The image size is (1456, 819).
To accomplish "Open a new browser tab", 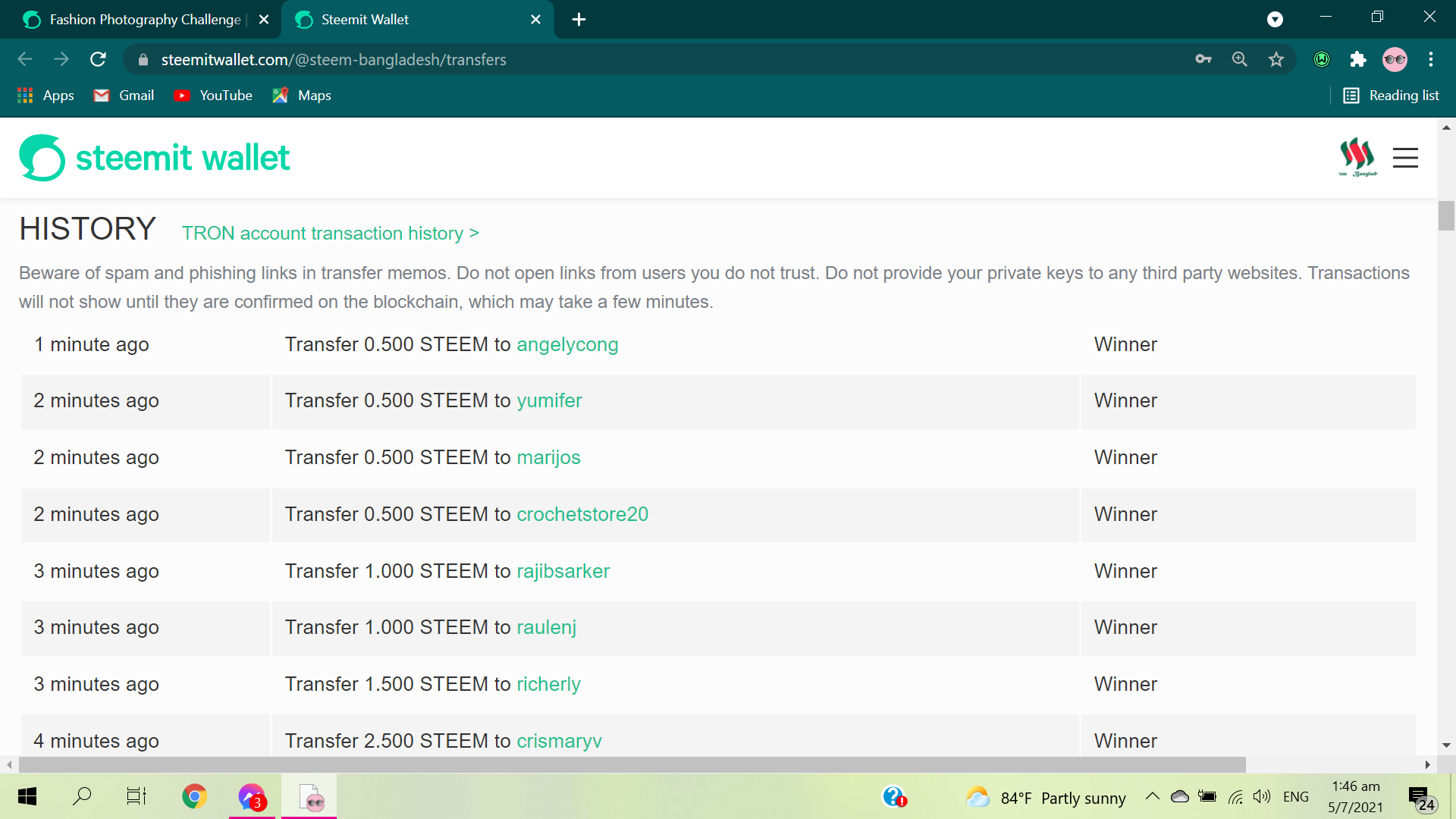I will [579, 20].
